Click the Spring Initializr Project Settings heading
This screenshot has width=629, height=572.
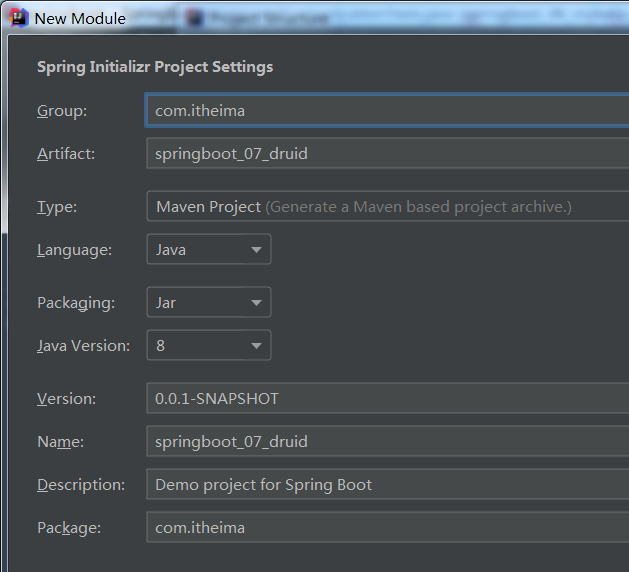pyautogui.click(x=155, y=67)
